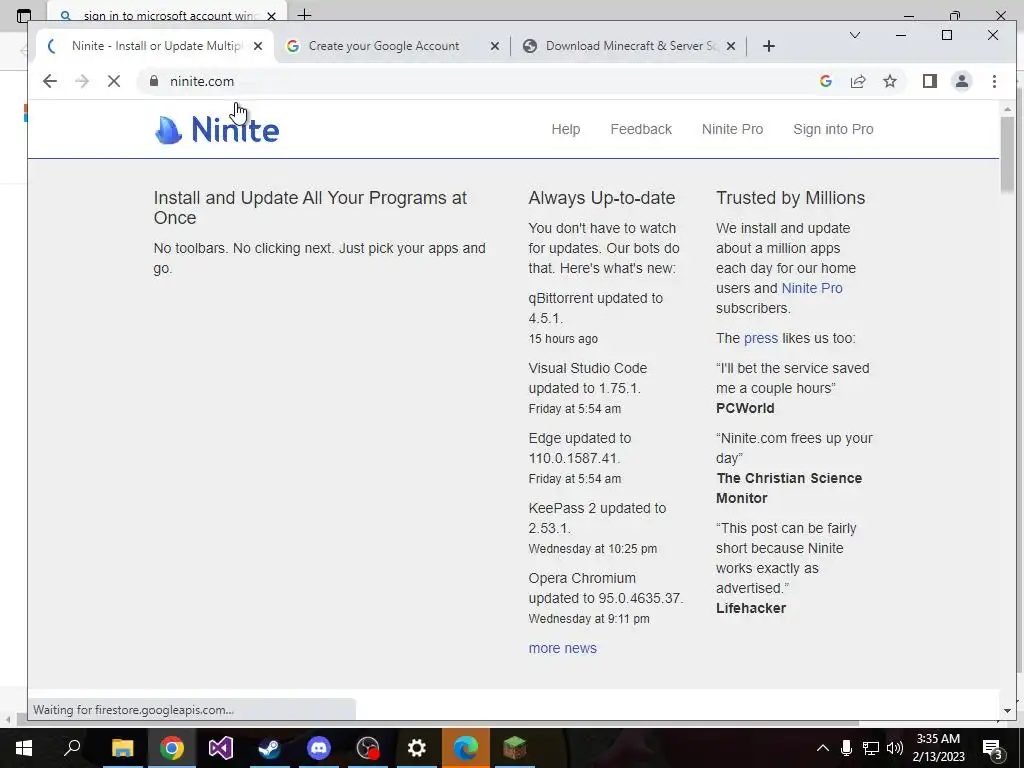View site information via padlock icon

153,81
